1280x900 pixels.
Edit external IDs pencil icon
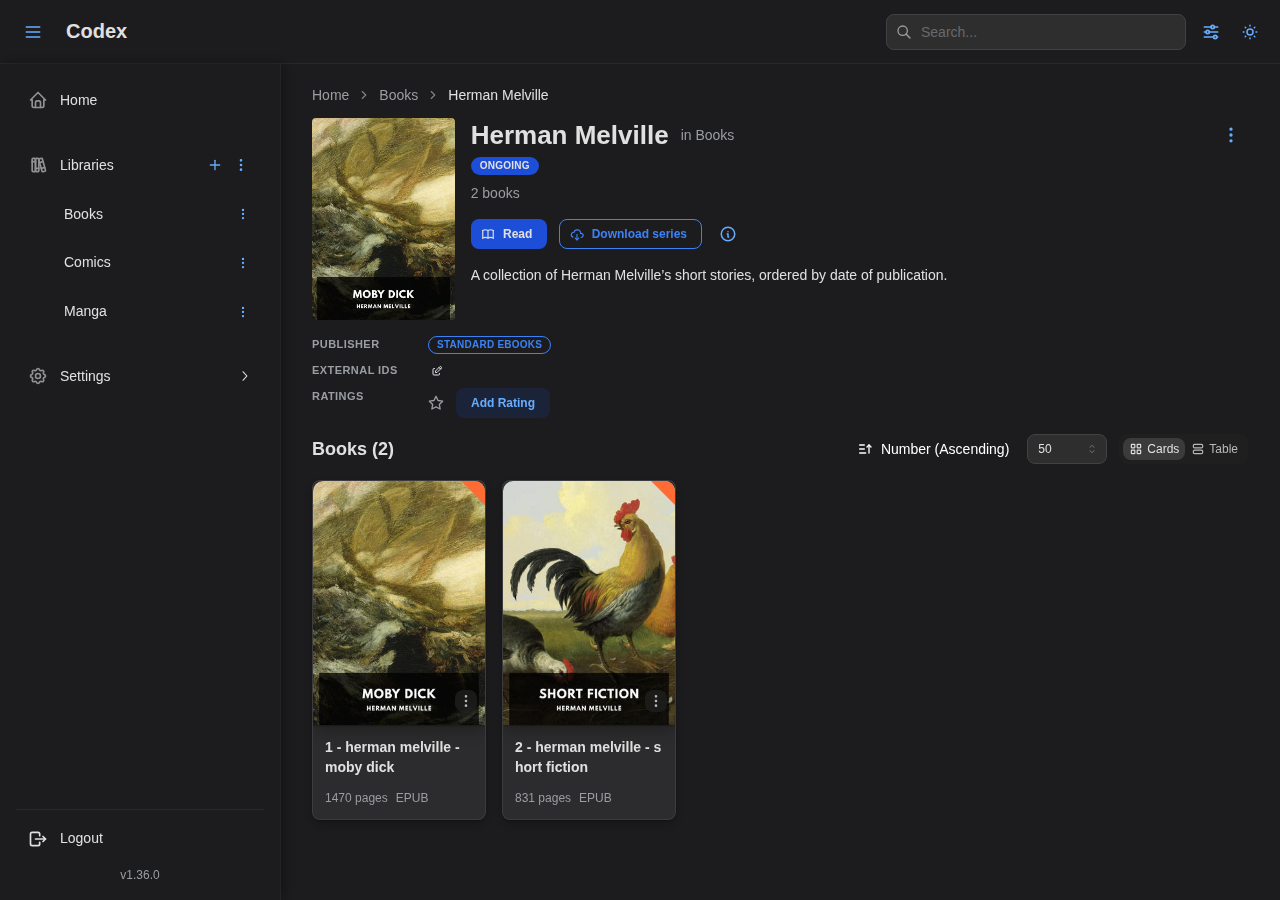tap(437, 371)
